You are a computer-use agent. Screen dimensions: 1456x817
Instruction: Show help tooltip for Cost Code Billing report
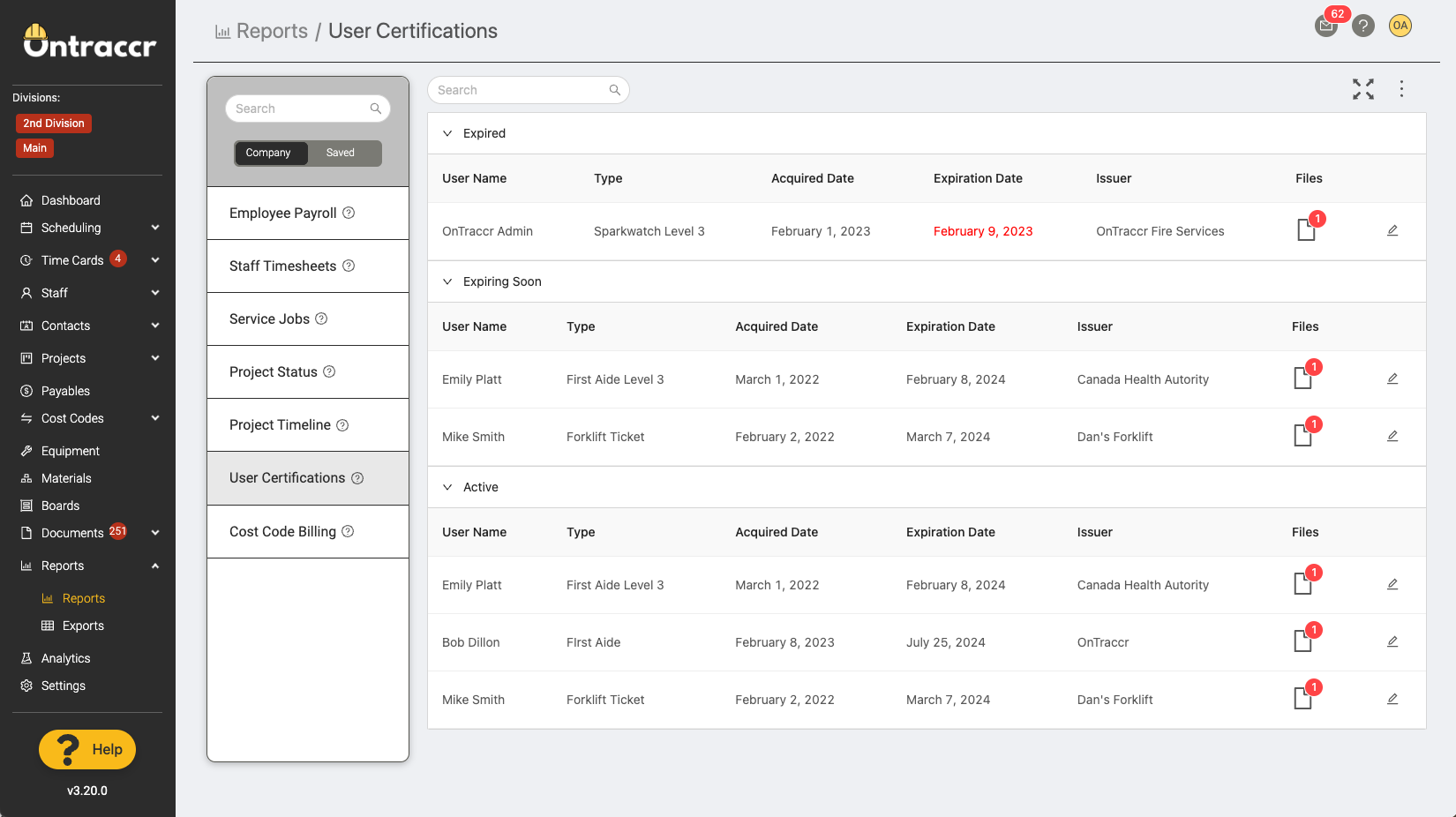(348, 531)
